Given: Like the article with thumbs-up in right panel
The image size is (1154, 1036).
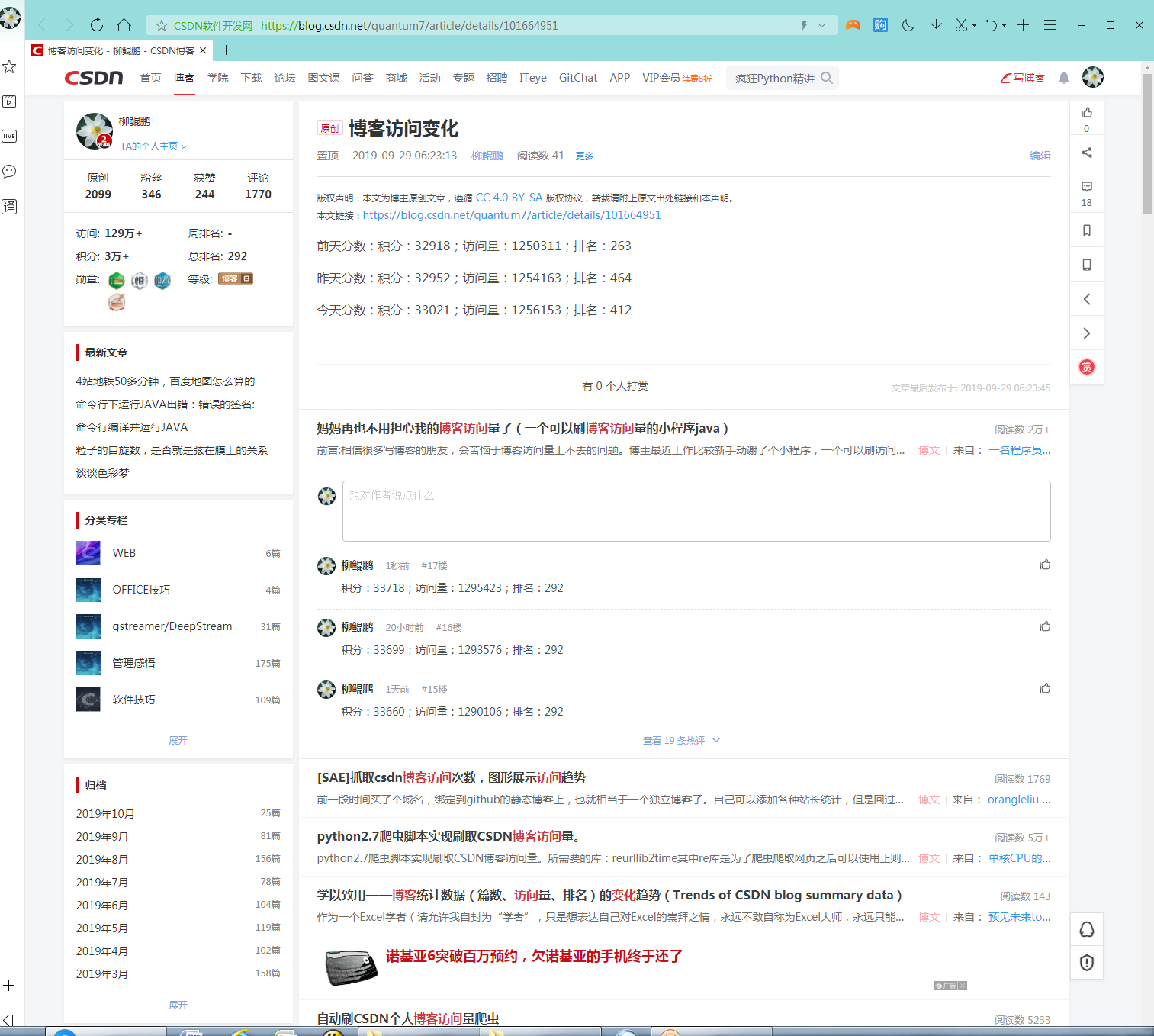Looking at the screenshot, I should [1087, 112].
